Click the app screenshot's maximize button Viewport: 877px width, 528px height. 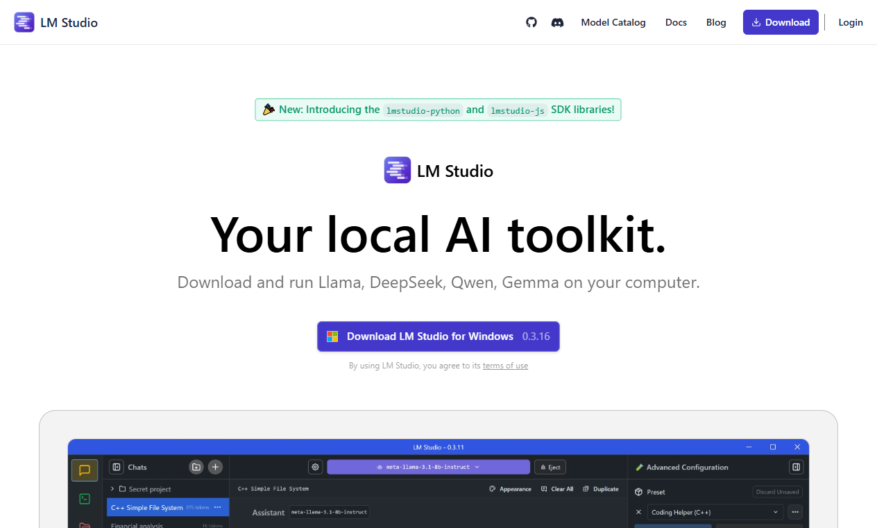(x=773, y=447)
